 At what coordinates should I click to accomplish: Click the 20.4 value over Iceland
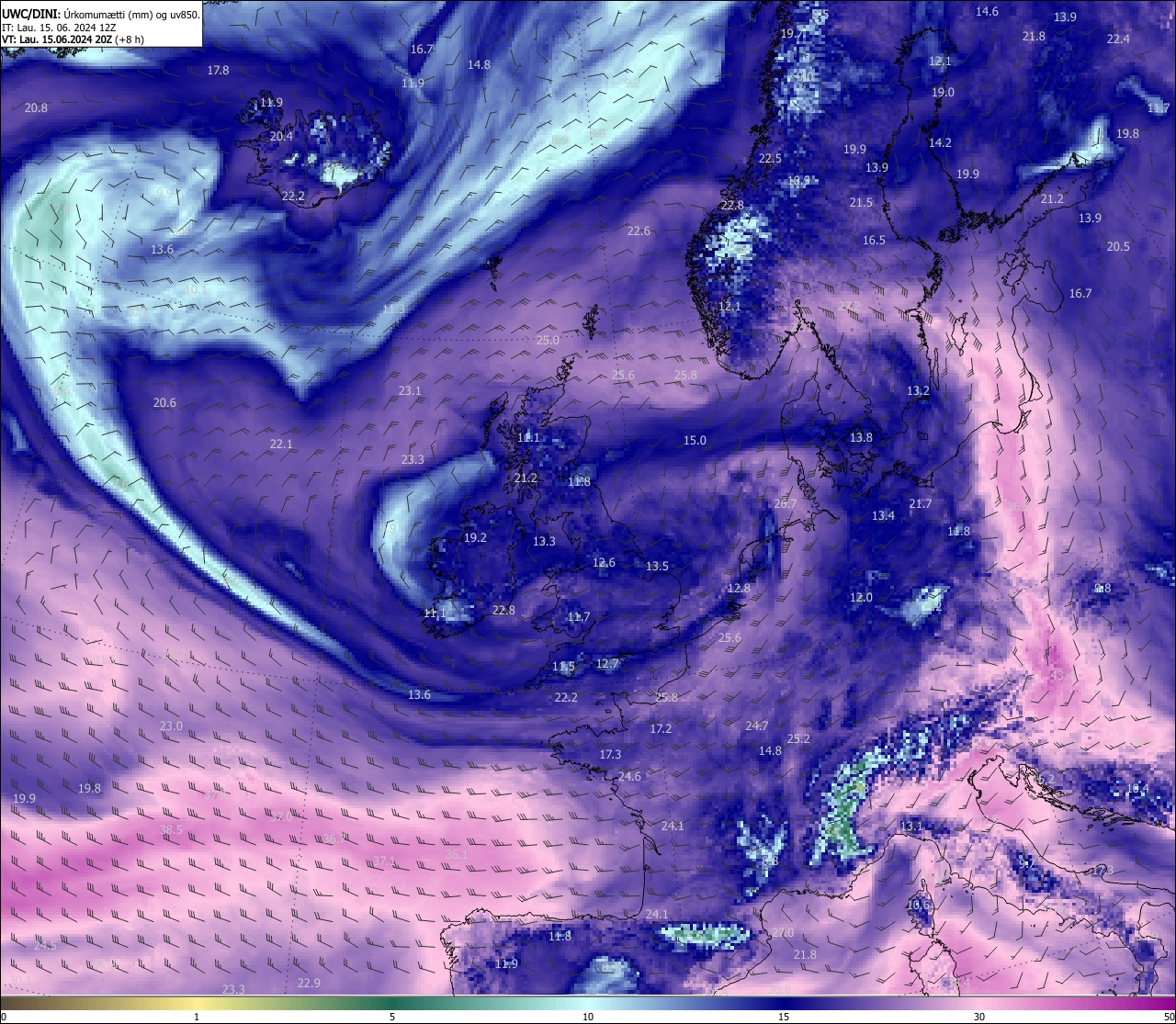coord(281,137)
